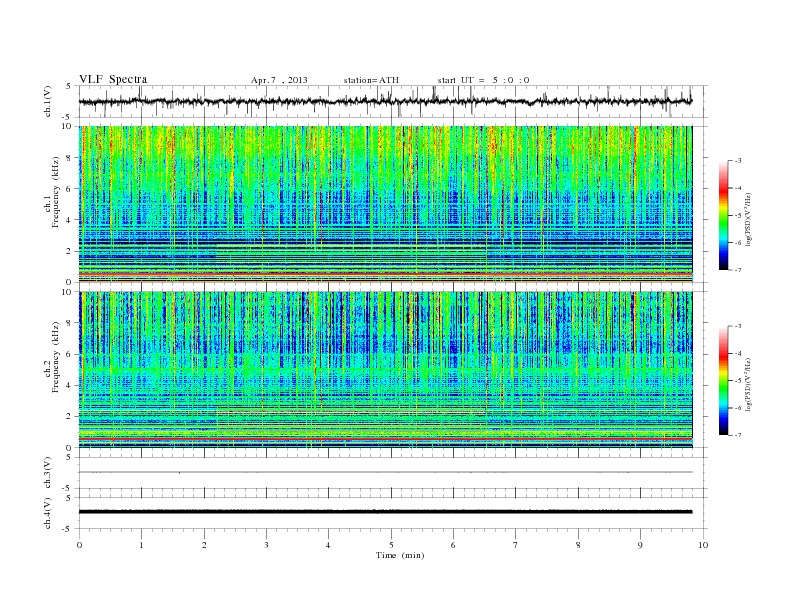The width and height of the screenshot is (792, 612).
Task: Click the "-3" tick on ch.1 color bar
Action: 738,161
